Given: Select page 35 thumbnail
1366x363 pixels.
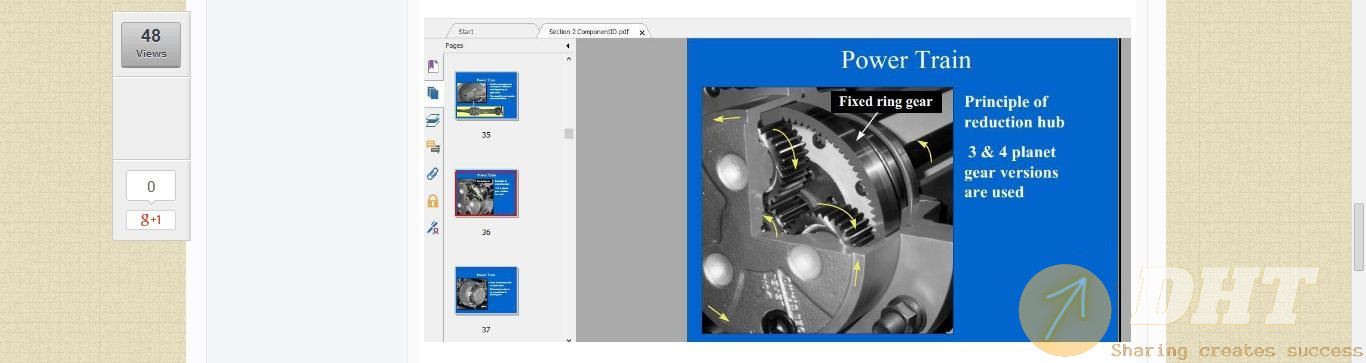Looking at the screenshot, I should [x=487, y=96].
